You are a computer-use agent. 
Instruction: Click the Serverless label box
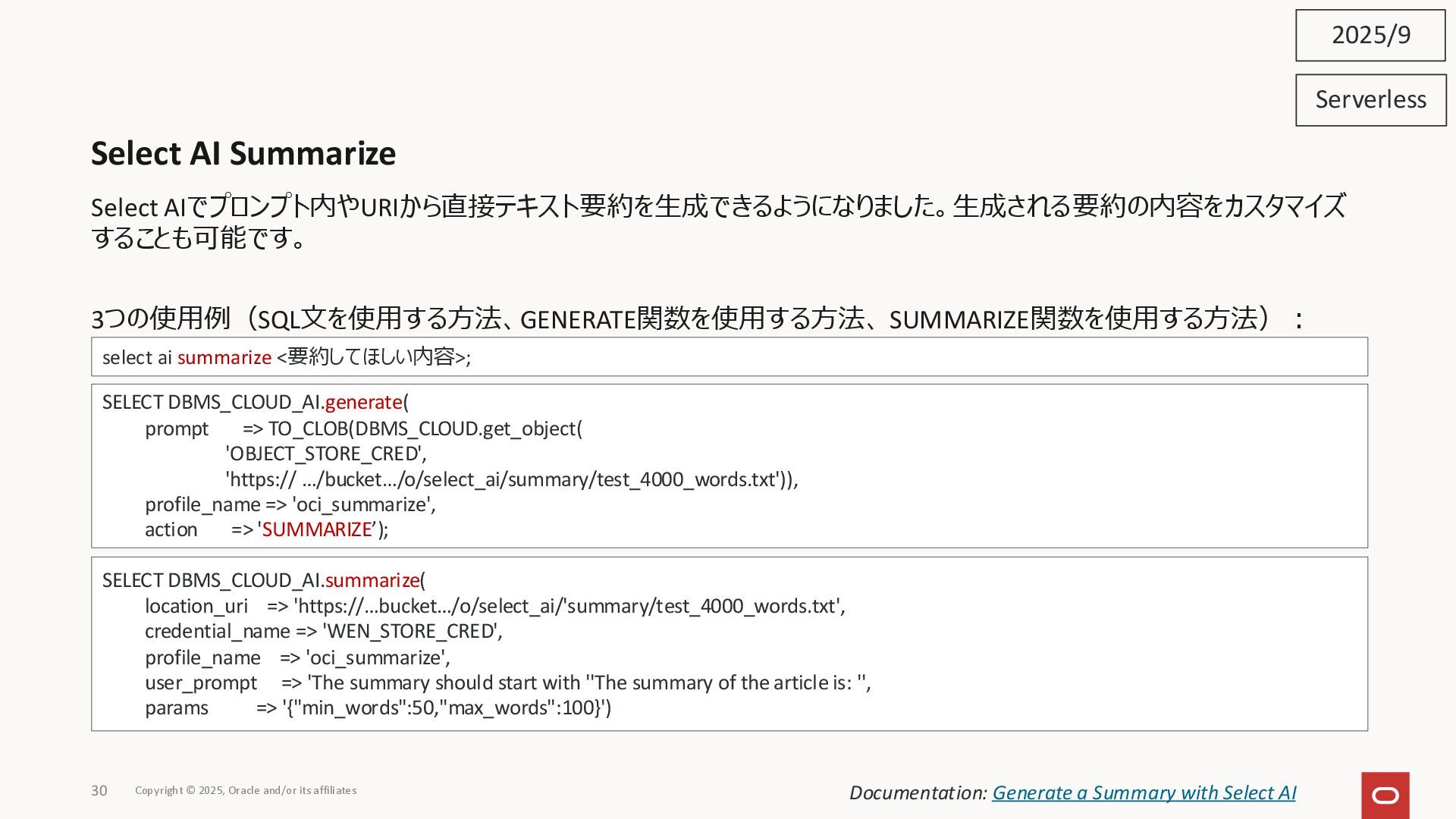point(1370,99)
